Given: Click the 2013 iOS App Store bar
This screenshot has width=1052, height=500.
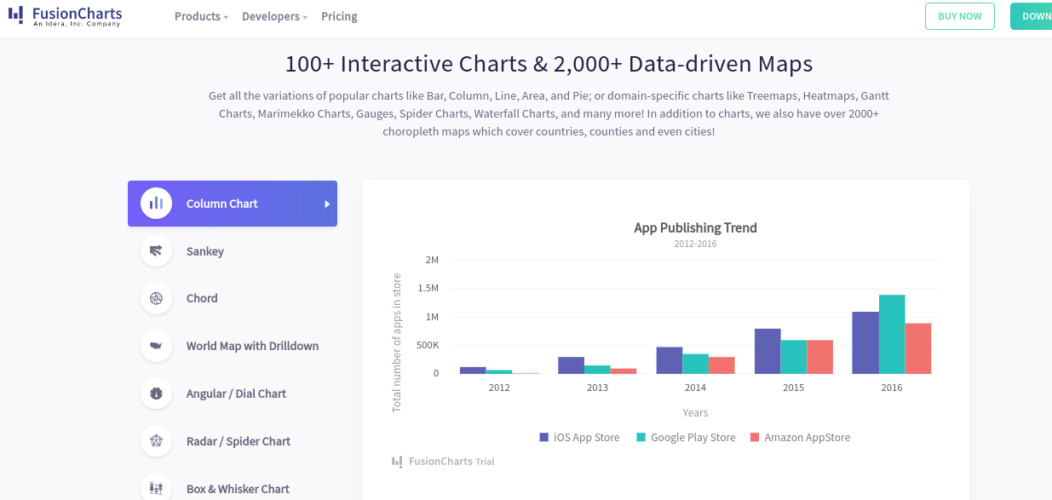Looking at the screenshot, I should pyautogui.click(x=571, y=365).
